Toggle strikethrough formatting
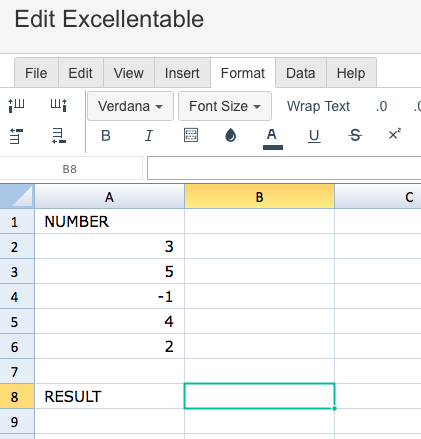This screenshot has width=421, height=439. point(355,135)
